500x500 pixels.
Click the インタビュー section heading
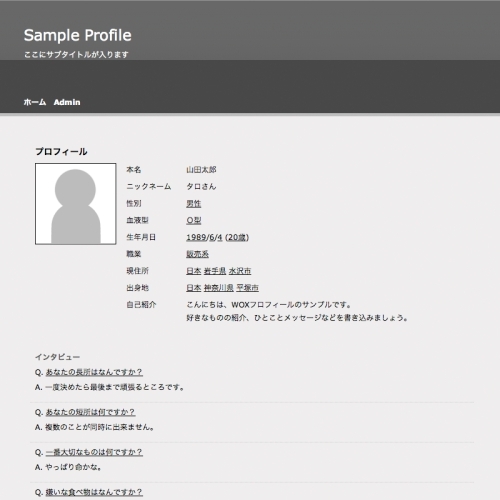pyautogui.click(x=57, y=357)
